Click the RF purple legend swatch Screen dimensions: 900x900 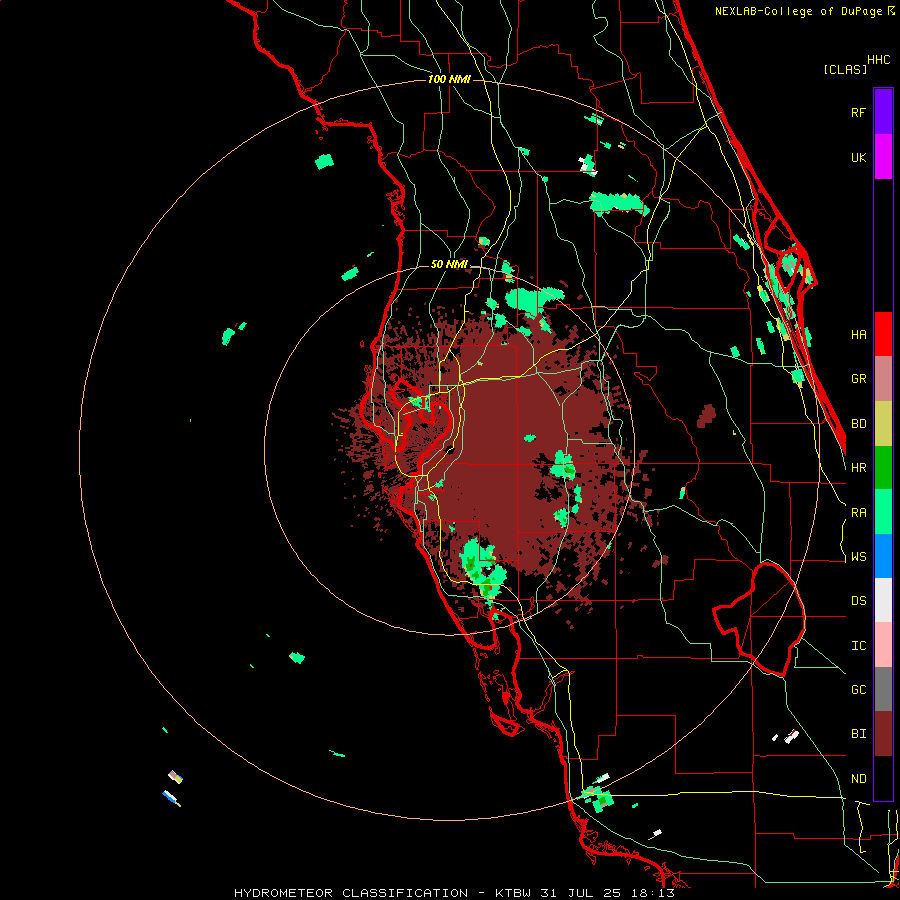click(x=883, y=112)
